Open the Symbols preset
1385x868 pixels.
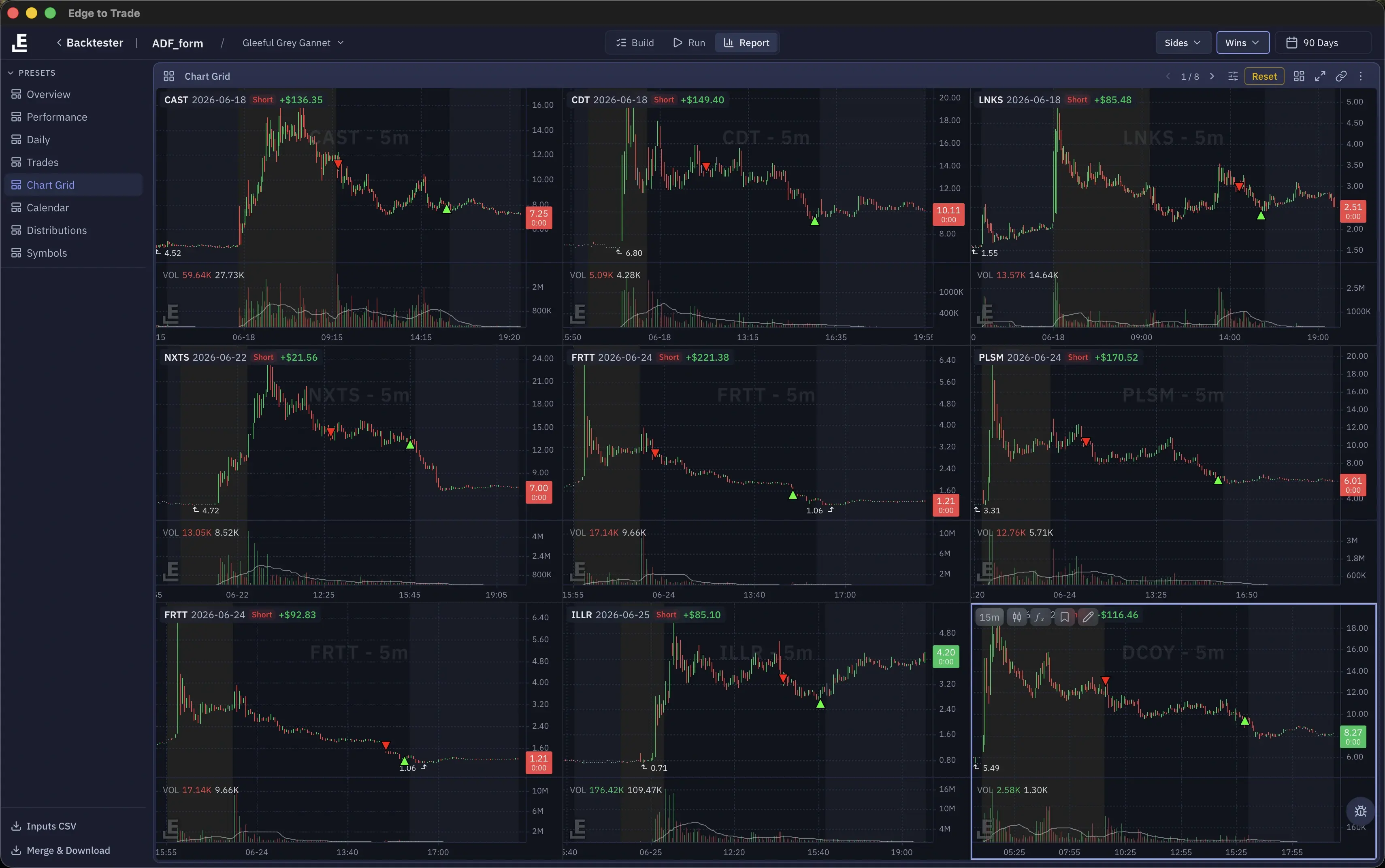coord(73,253)
